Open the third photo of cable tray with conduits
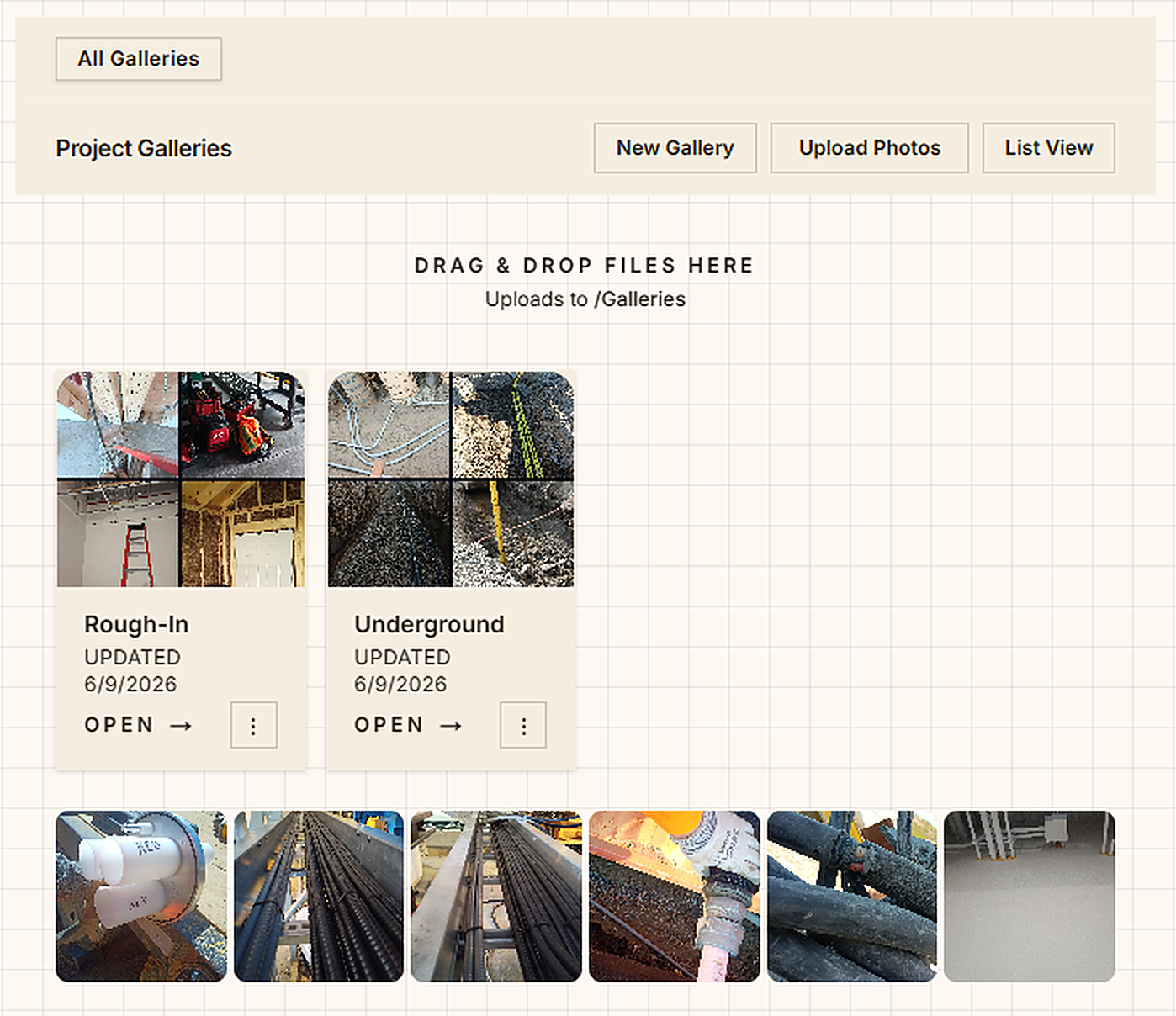1176x1016 pixels. pos(496,897)
